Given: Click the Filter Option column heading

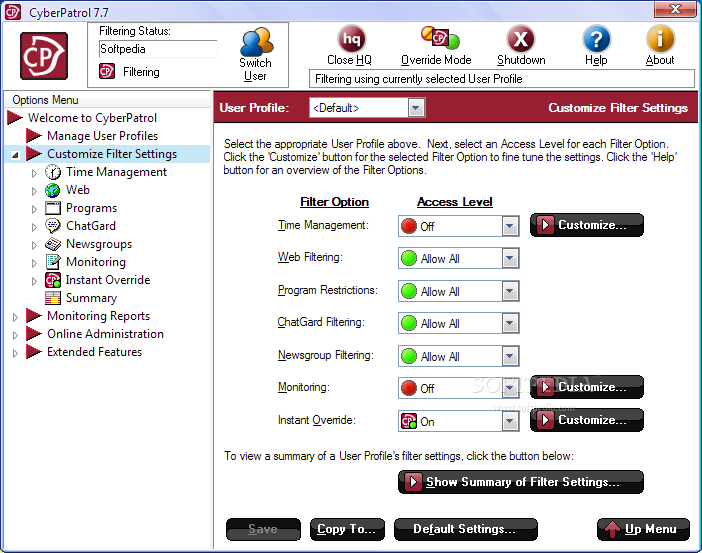Looking at the screenshot, I should [334, 202].
